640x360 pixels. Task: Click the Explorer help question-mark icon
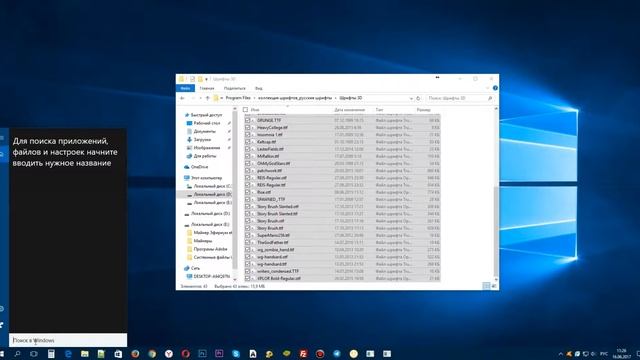coord(495,88)
